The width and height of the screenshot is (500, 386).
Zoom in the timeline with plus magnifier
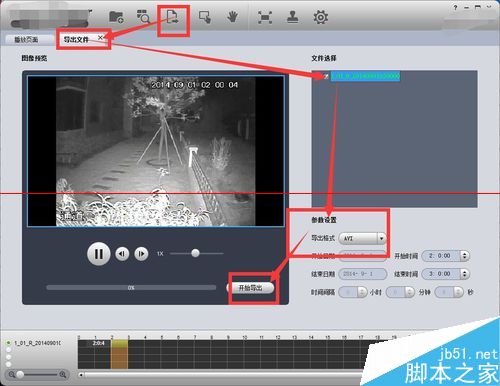pyautogui.click(x=63, y=374)
